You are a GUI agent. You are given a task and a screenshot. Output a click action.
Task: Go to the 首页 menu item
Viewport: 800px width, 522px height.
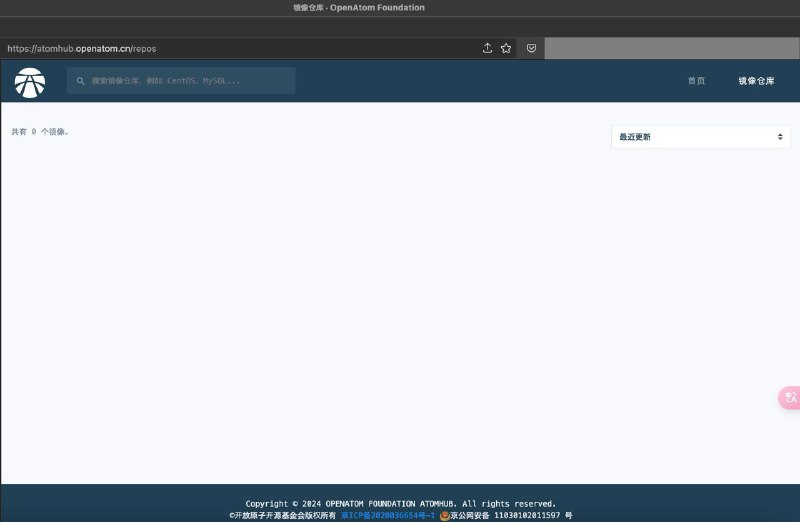tap(696, 81)
